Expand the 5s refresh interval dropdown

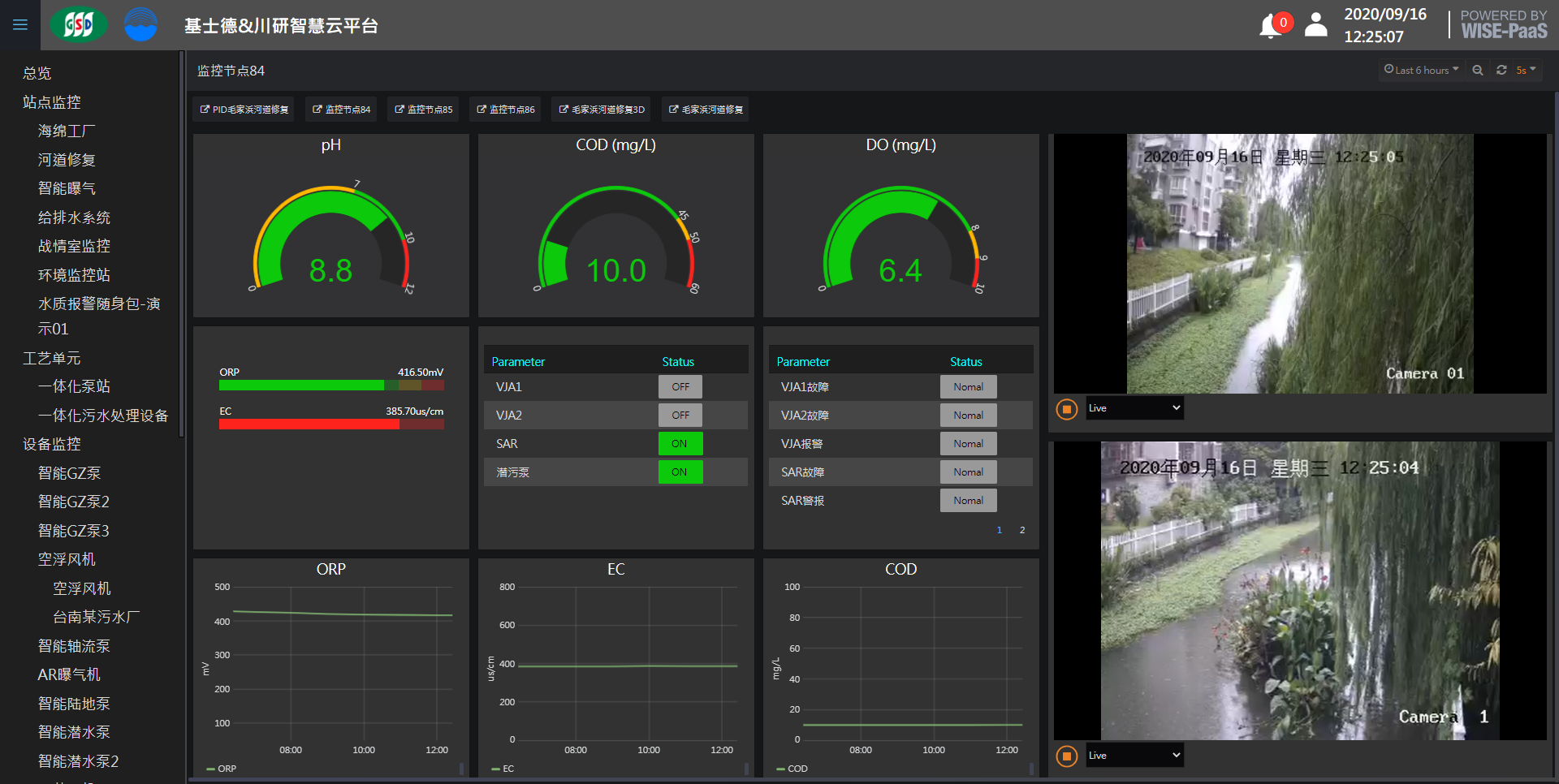pyautogui.click(x=1526, y=71)
